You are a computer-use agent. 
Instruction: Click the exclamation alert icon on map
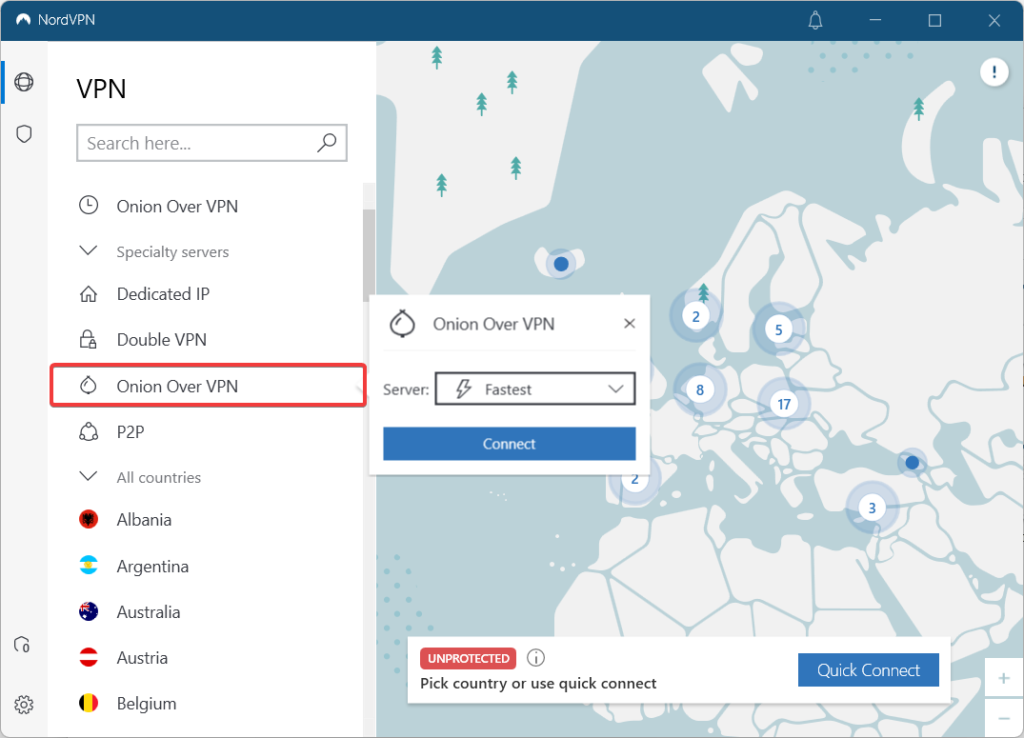tap(993, 72)
